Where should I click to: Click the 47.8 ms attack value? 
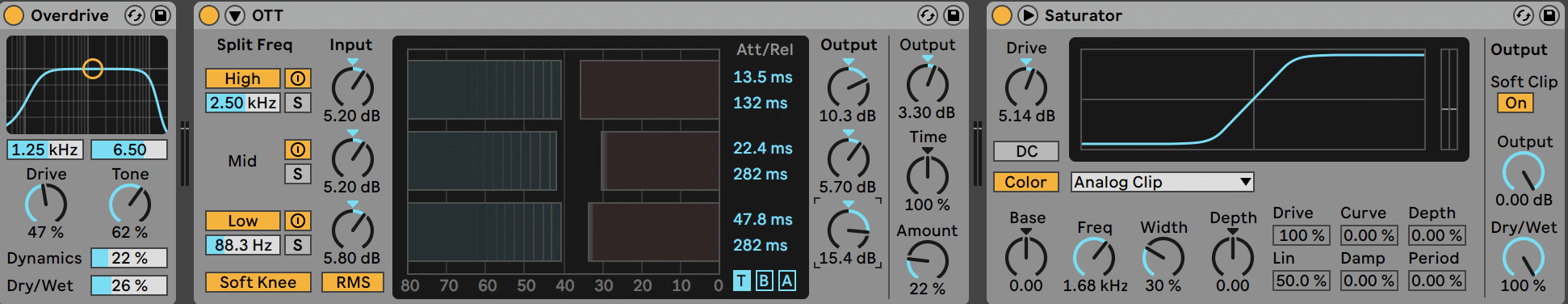coord(763,219)
